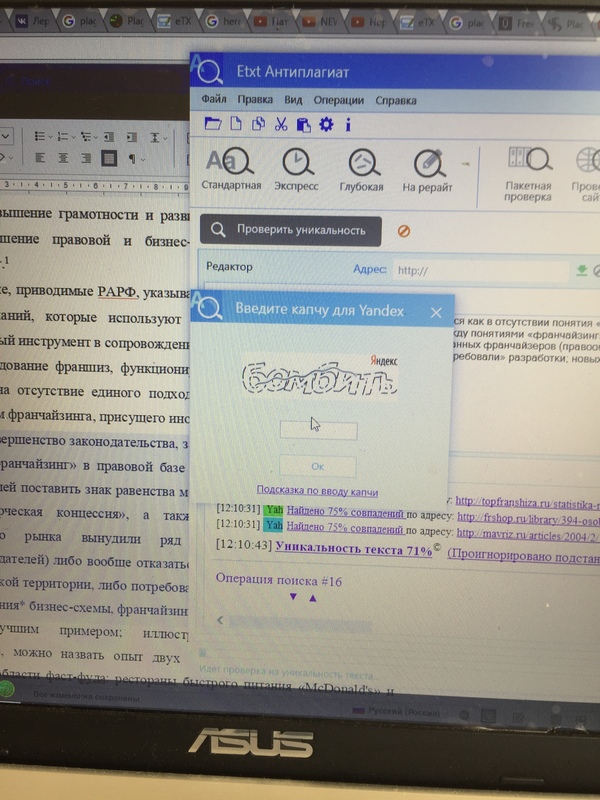Click the info 'i' icon in toolbar
The height and width of the screenshot is (800, 600).
point(347,125)
